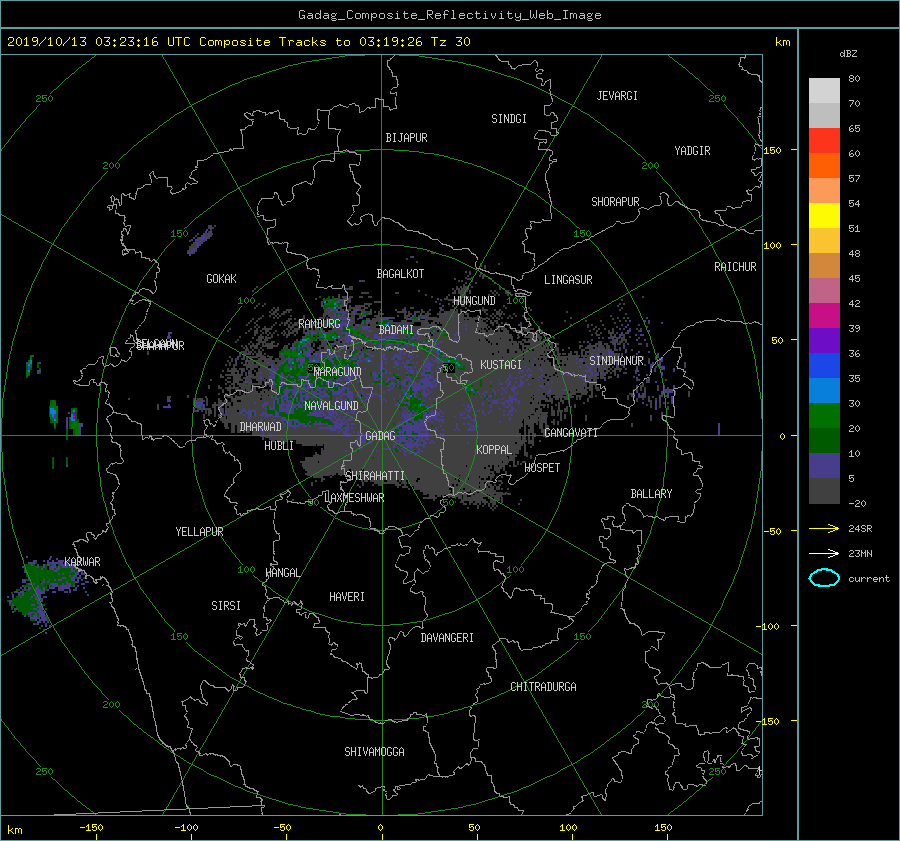Click the yellow 24SR arrow icon
Viewport: 900px width, 841px height.
pos(824,528)
